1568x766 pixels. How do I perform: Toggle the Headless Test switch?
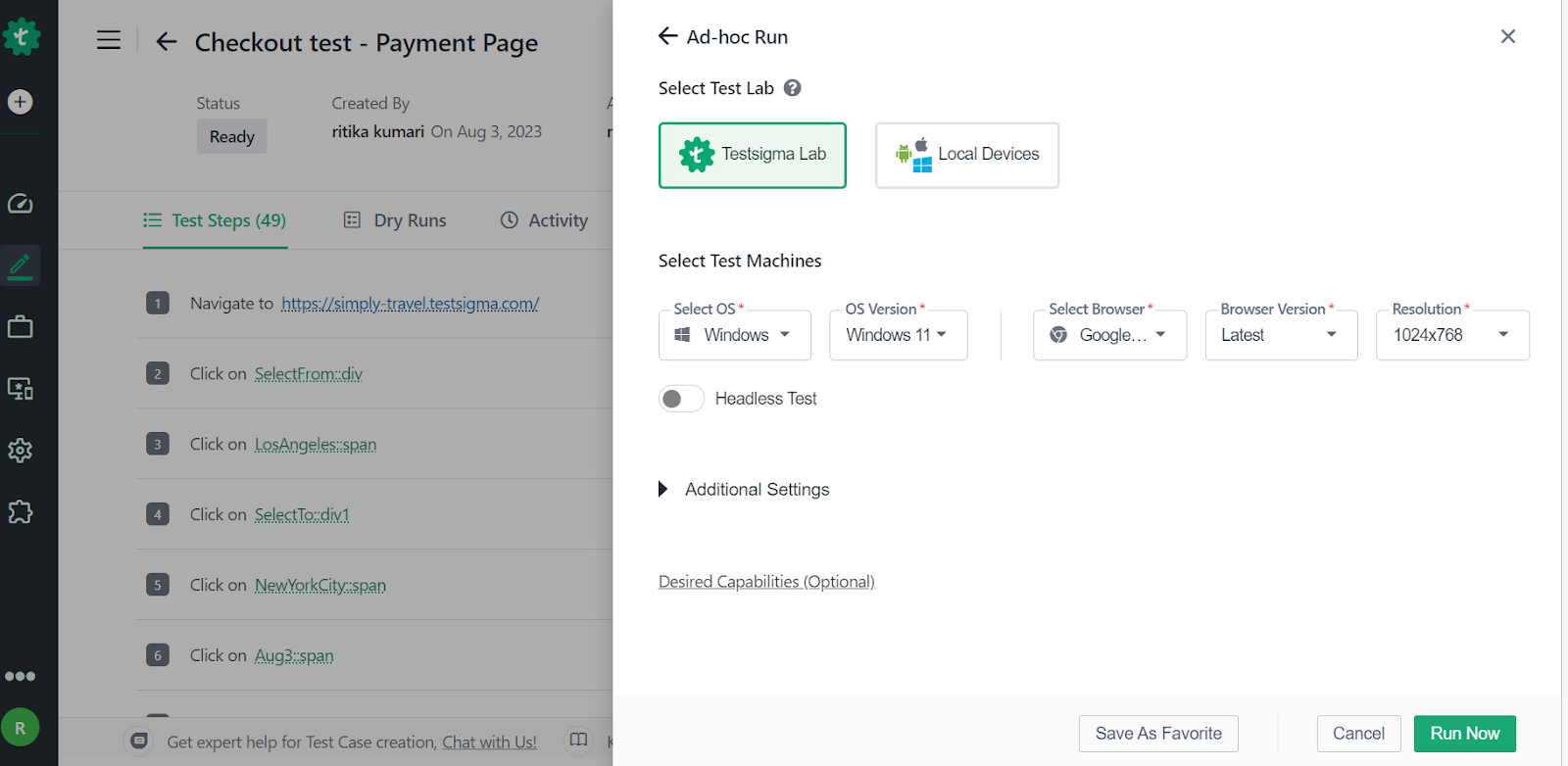tap(681, 399)
